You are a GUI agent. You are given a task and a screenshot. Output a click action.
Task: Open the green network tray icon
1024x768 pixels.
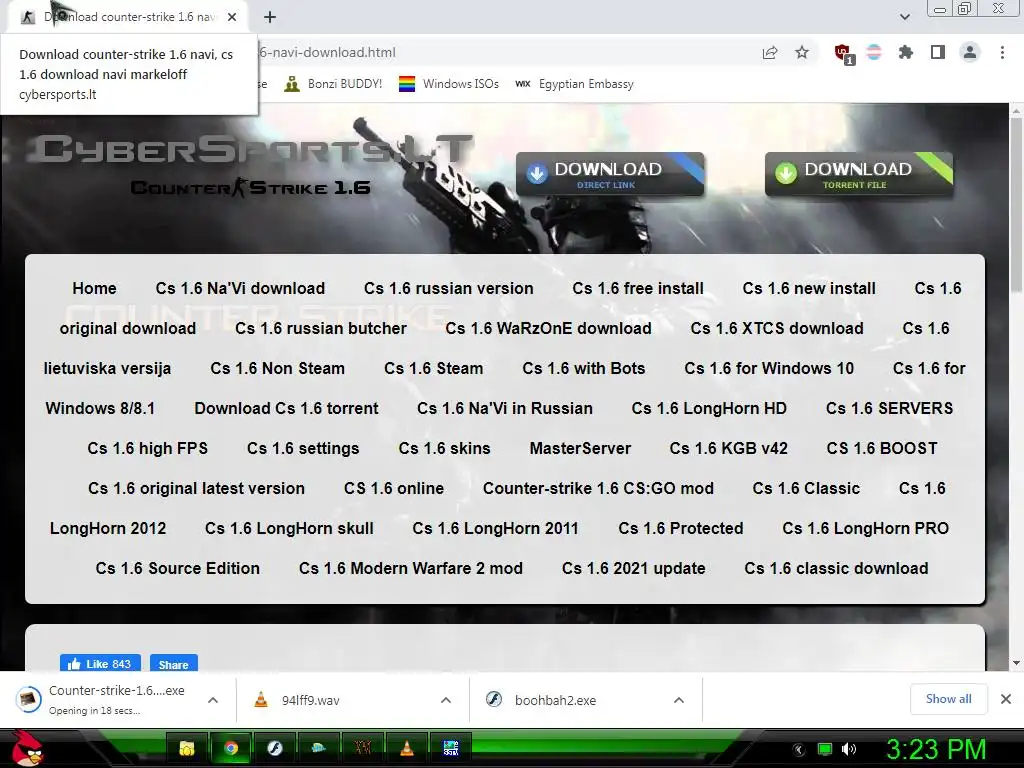click(x=825, y=749)
